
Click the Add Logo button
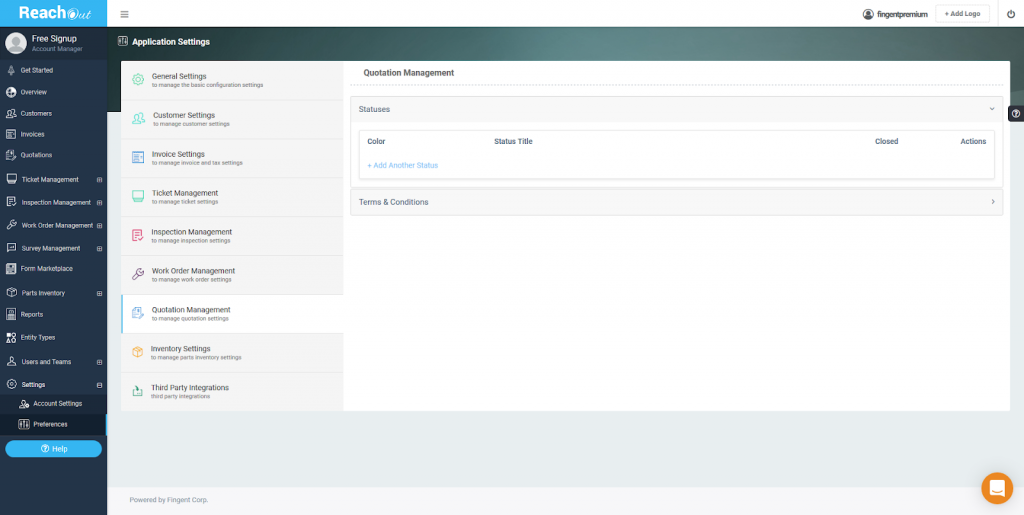click(x=962, y=14)
